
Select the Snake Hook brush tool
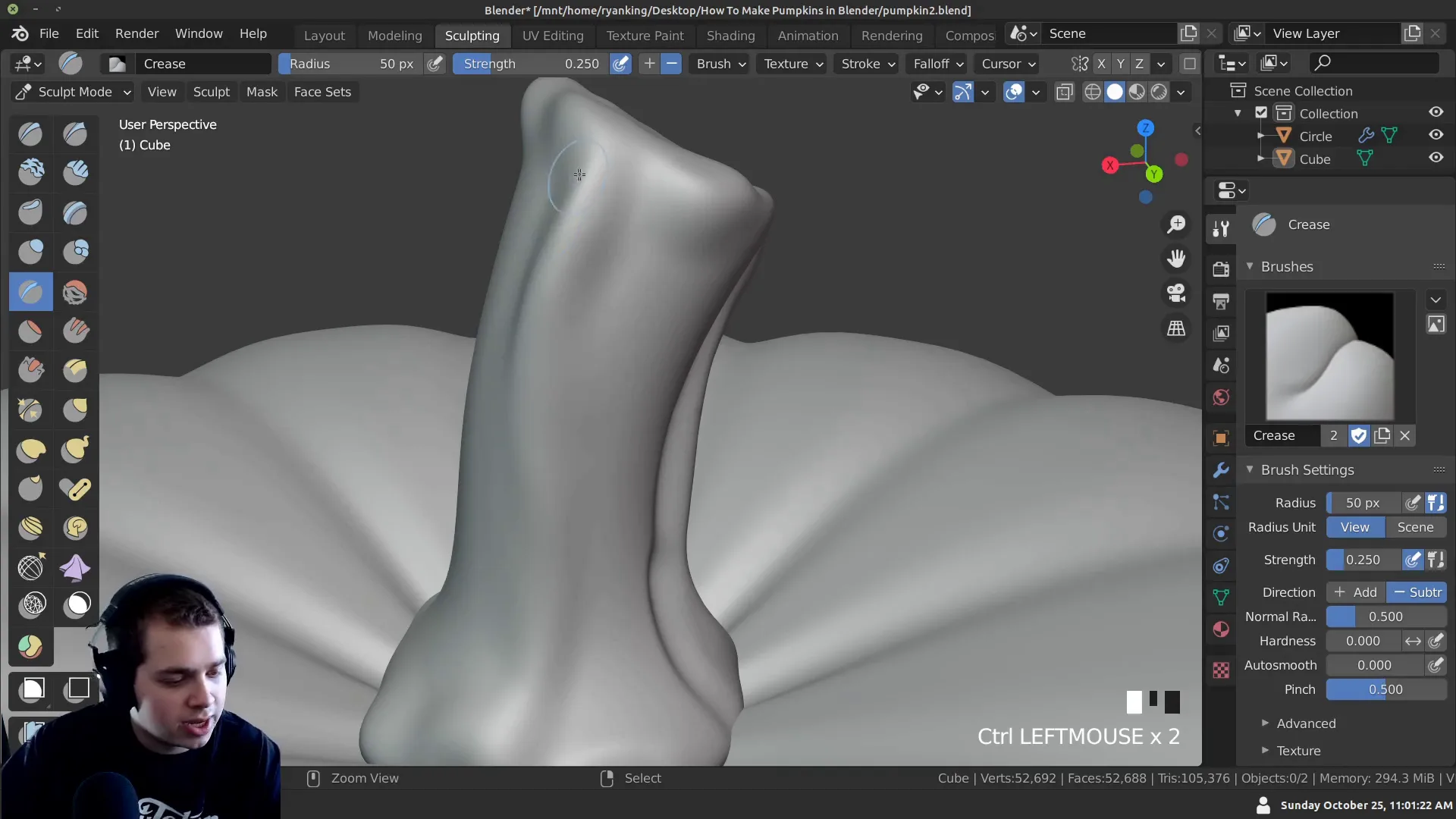pos(75,449)
